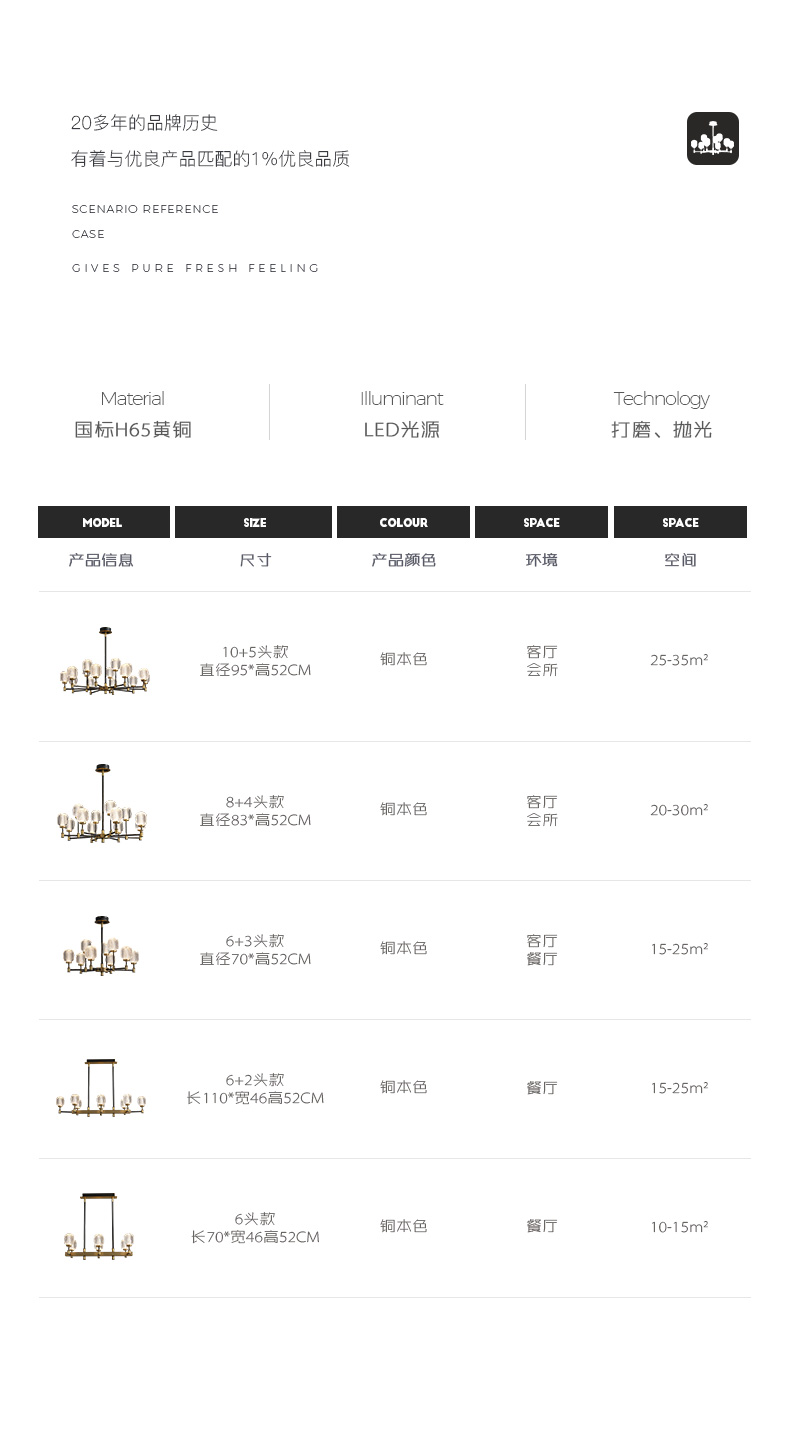790x1453 pixels.
Task: Click the SCENARIO REFERENCE text
Action: point(145,209)
